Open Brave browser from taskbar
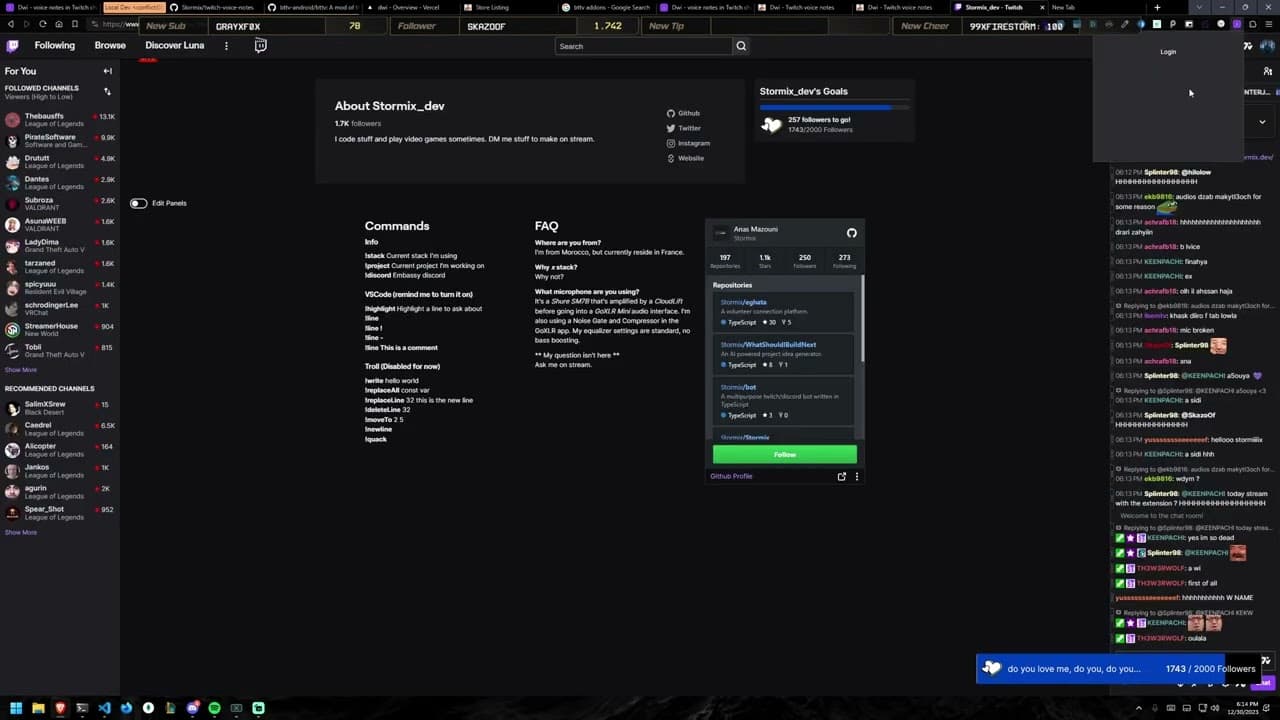 tap(60, 708)
